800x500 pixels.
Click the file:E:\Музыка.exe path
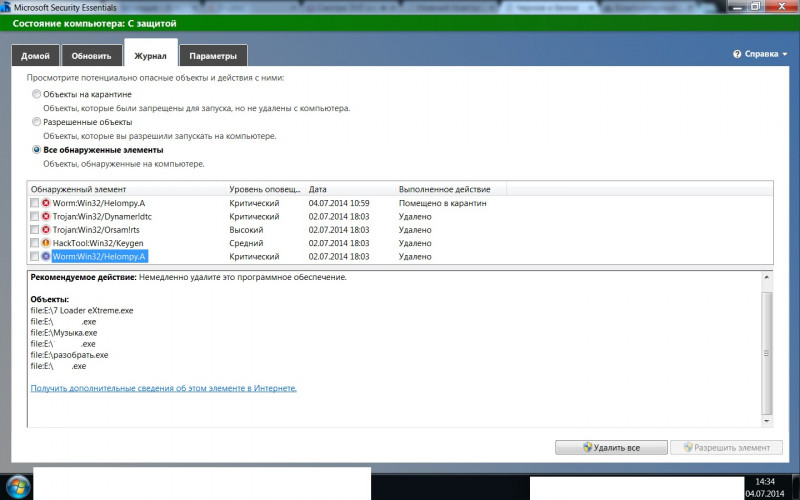(x=64, y=333)
